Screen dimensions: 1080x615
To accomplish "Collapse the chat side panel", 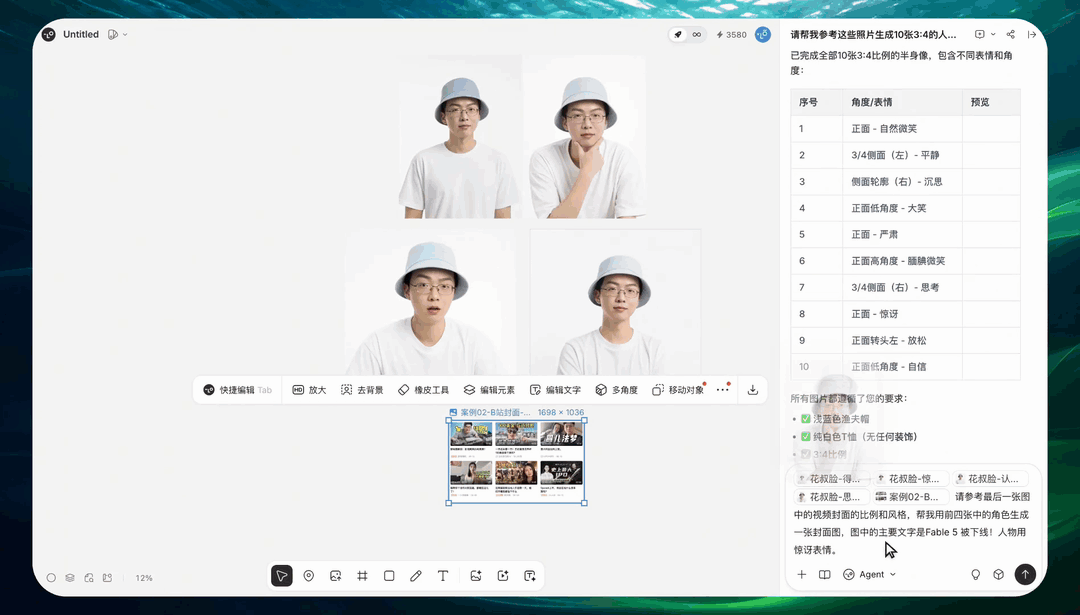I will coord(1032,34).
